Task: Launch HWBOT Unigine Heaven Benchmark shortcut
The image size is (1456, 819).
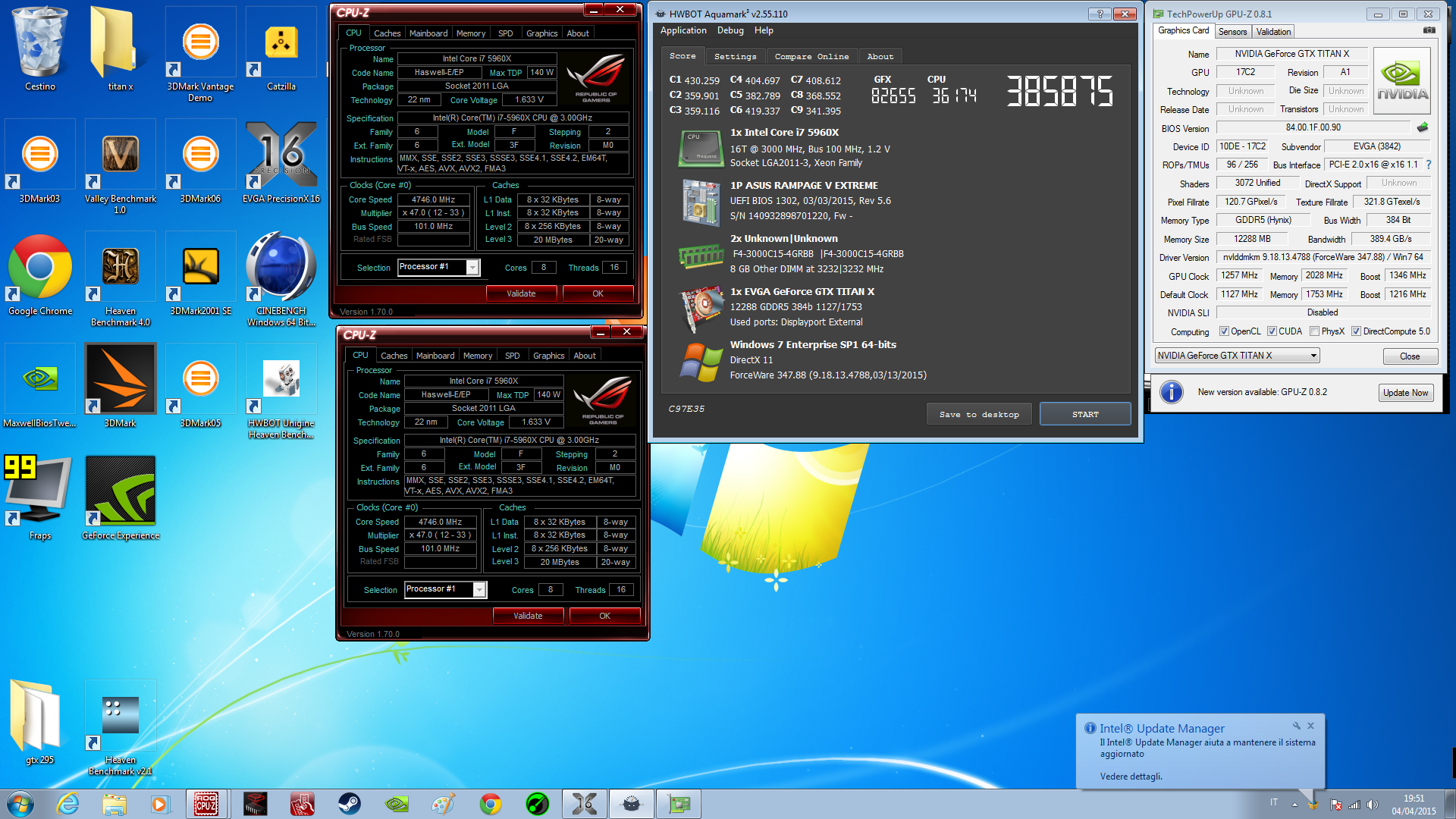Action: 281,391
